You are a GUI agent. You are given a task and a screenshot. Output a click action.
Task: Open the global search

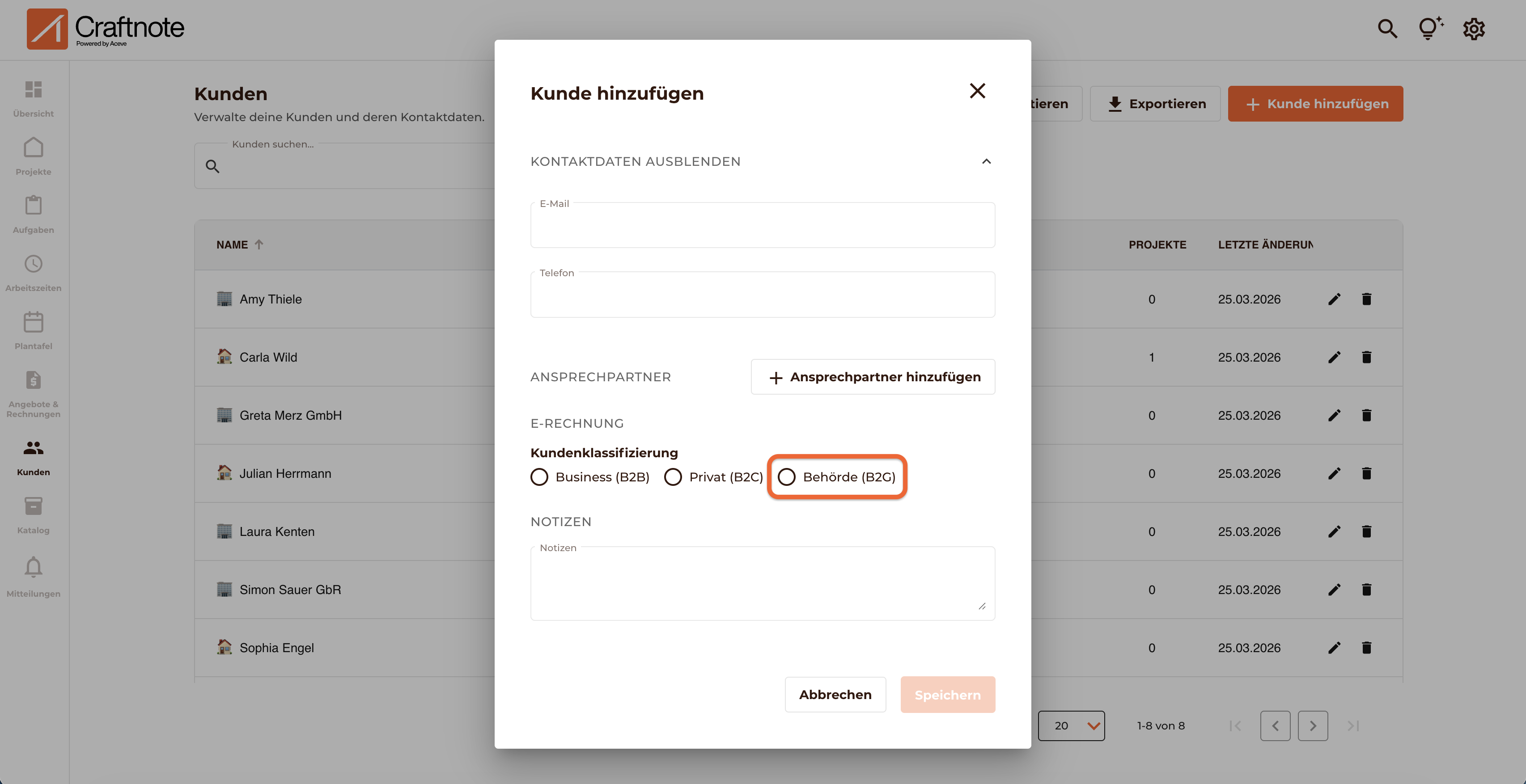pyautogui.click(x=1387, y=29)
